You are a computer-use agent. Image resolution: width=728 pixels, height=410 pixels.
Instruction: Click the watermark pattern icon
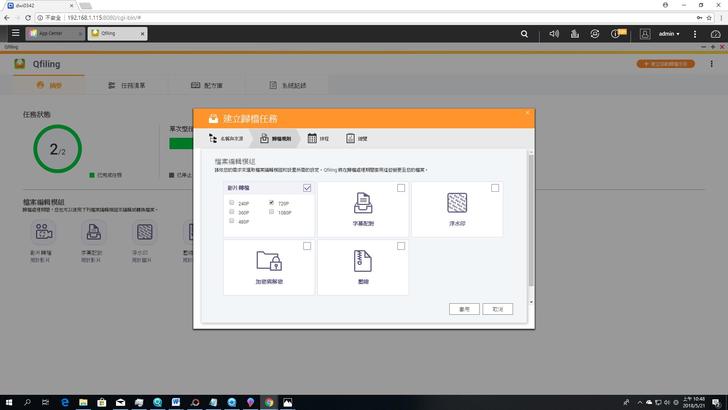click(x=457, y=204)
